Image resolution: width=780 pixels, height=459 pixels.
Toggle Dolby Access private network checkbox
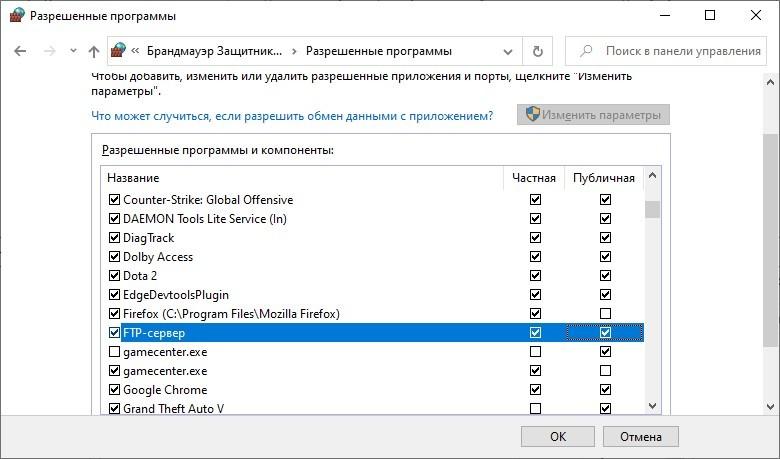(535, 256)
